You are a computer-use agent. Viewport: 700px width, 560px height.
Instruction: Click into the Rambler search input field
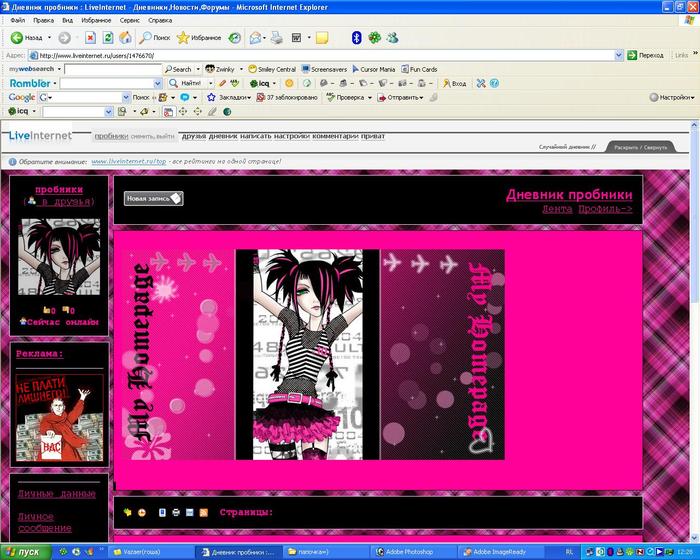point(107,84)
